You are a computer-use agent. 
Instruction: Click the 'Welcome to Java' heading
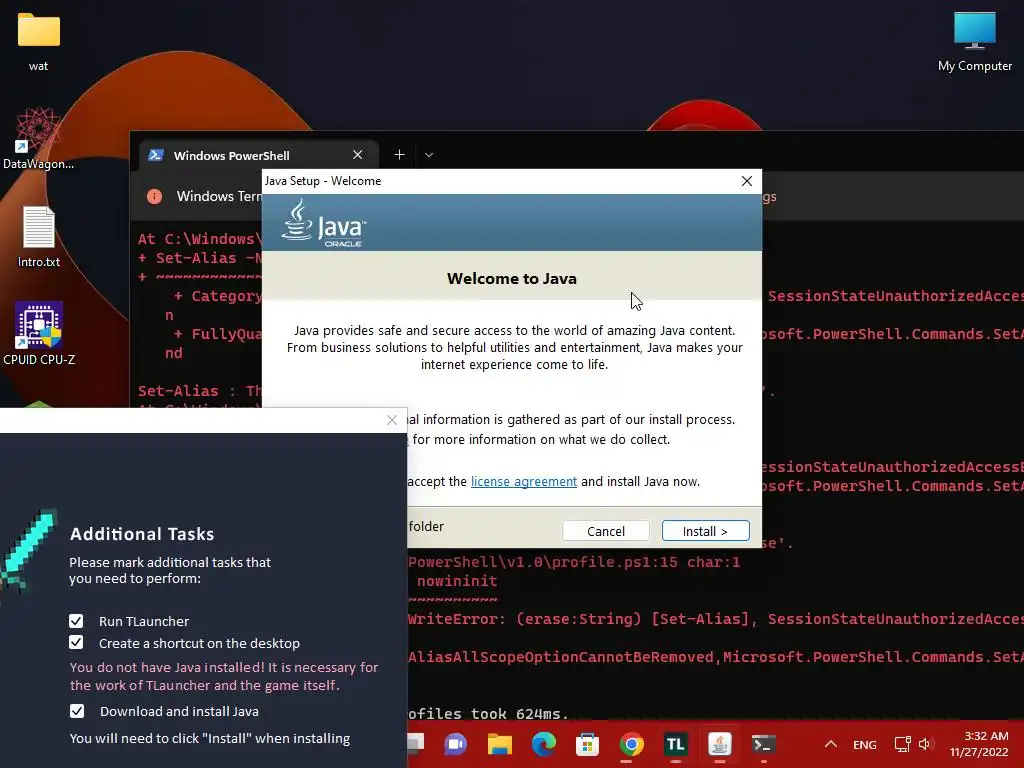point(512,278)
